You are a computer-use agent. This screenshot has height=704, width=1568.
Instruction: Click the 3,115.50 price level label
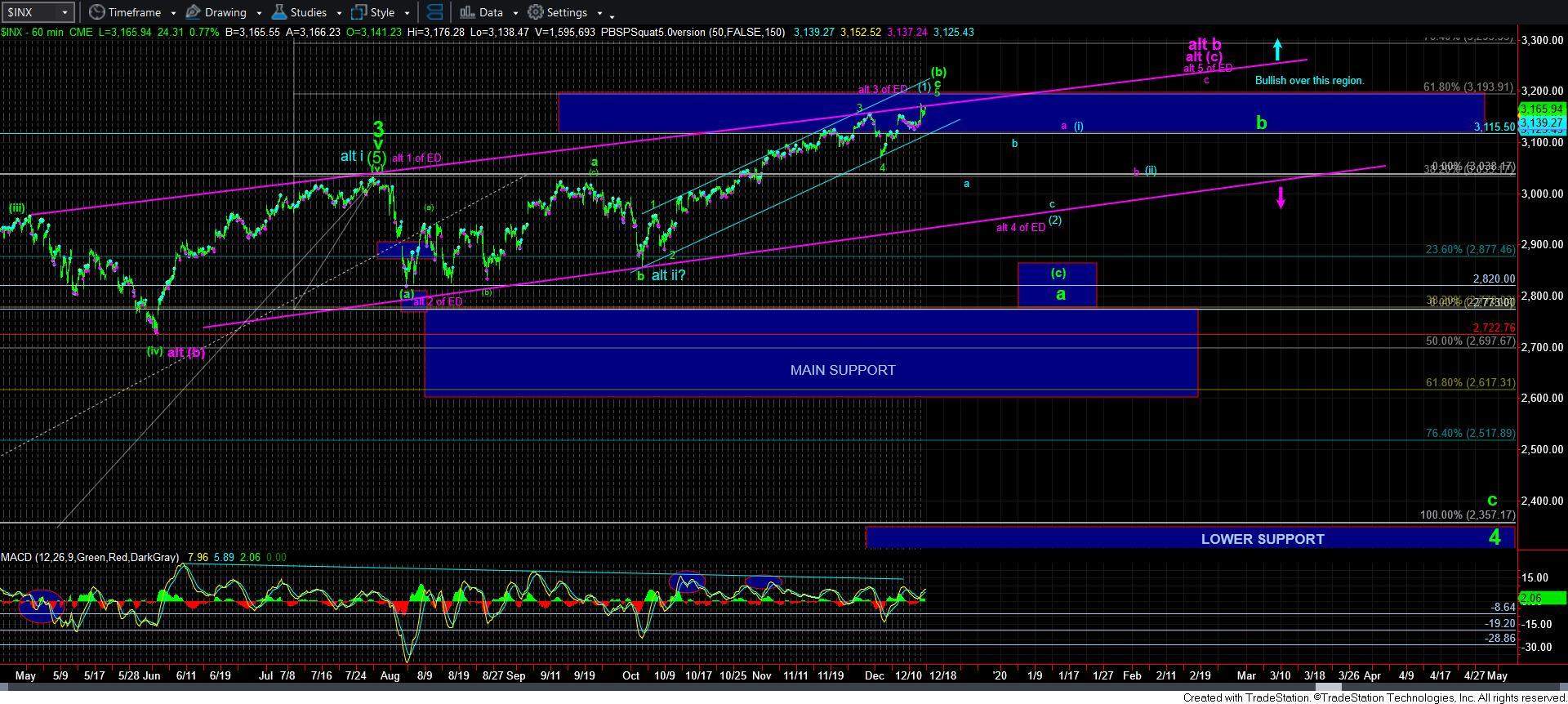pos(1494,127)
